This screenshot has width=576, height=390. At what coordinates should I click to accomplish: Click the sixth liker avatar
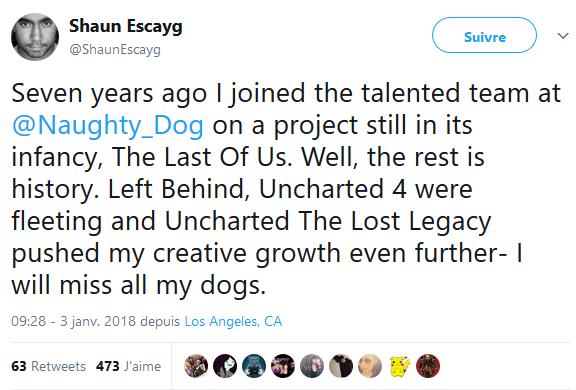tap(341, 366)
